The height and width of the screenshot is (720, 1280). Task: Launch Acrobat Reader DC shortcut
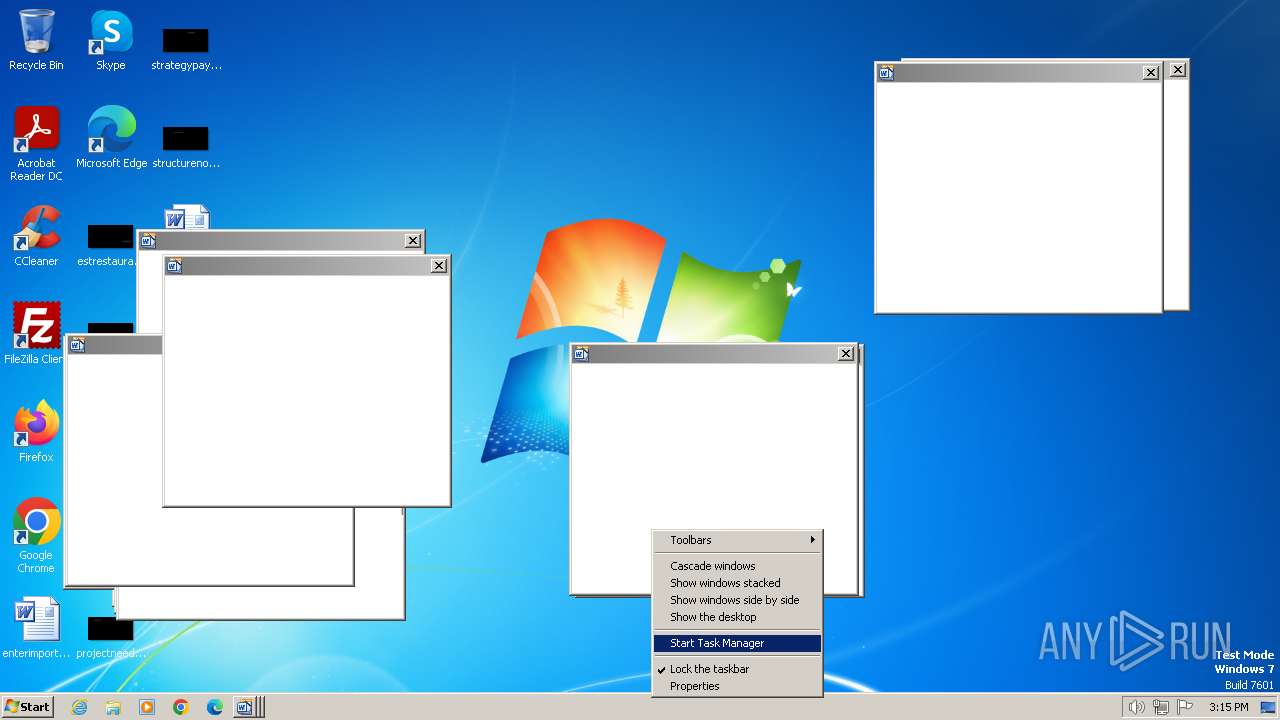tap(36, 144)
